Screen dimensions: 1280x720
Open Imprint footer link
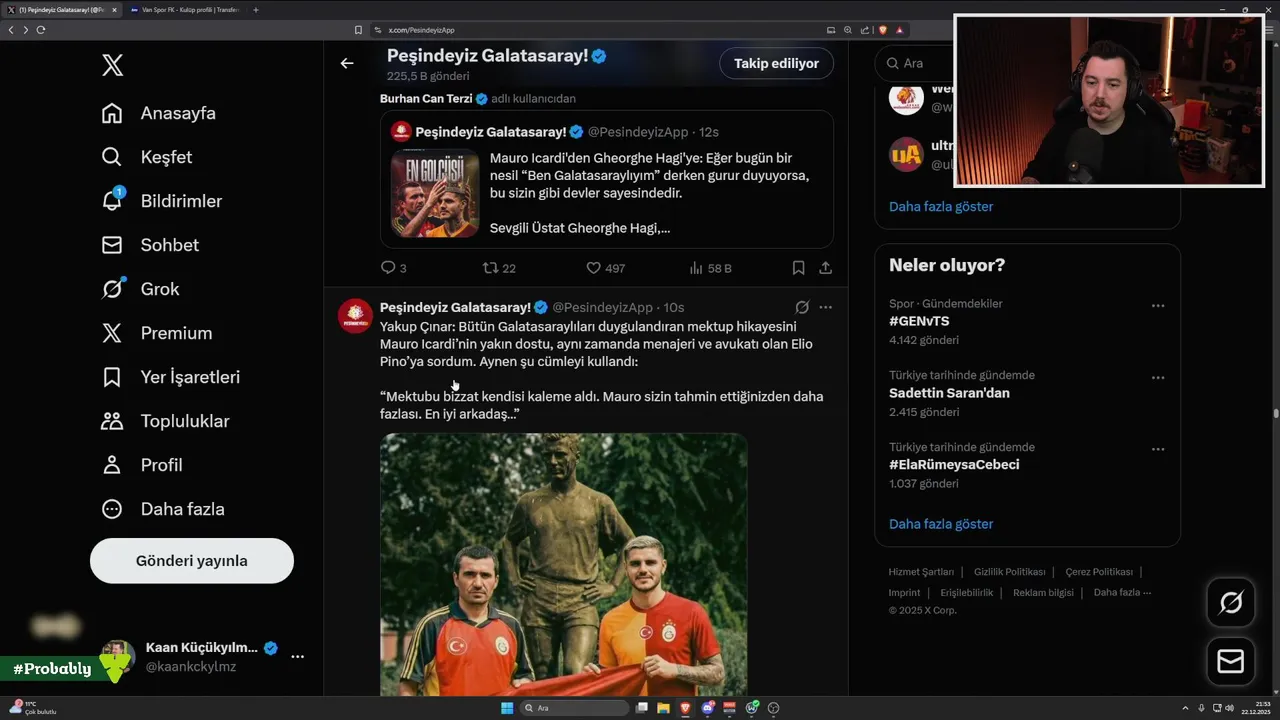click(904, 593)
